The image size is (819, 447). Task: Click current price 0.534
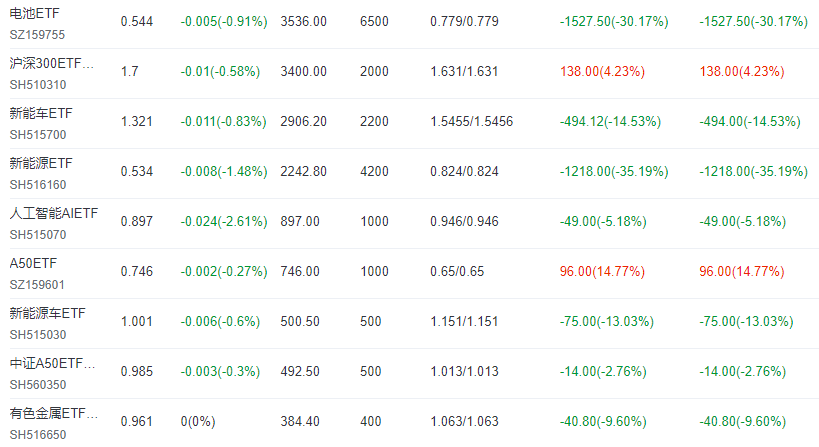pyautogui.click(x=137, y=172)
